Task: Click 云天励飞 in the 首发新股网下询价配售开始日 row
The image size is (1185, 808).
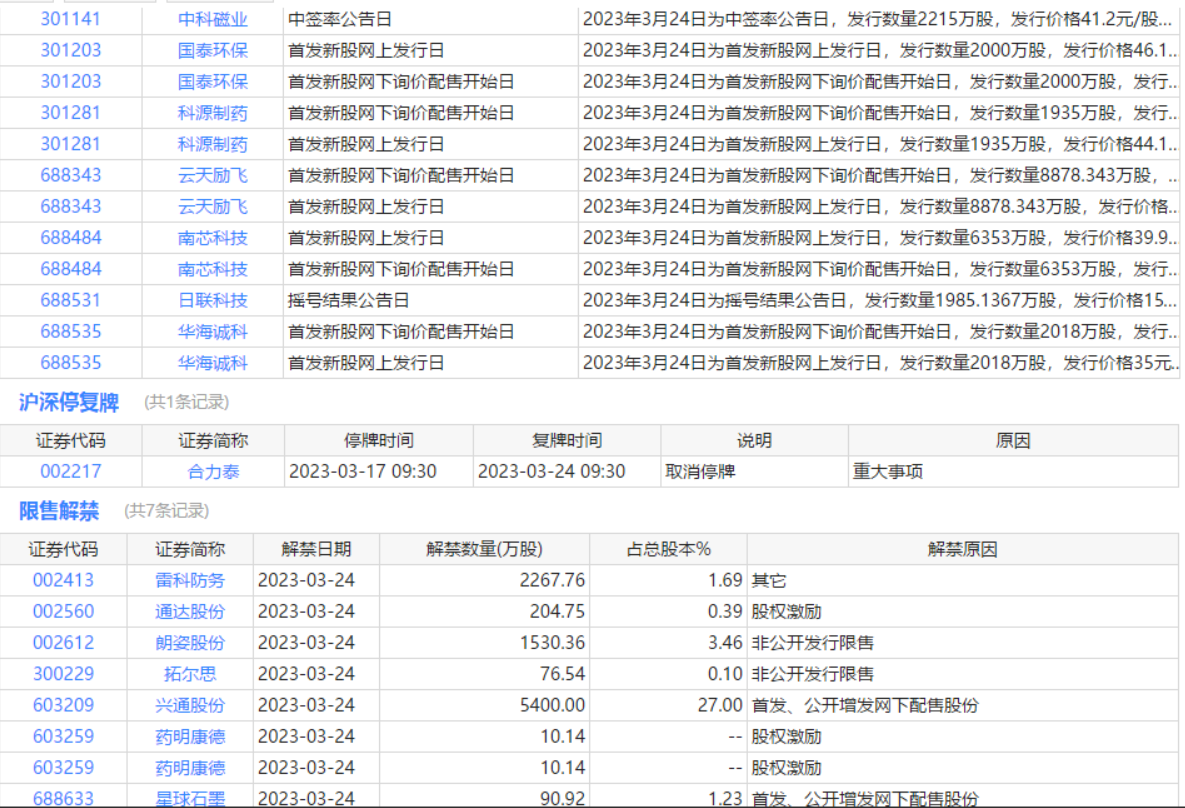Action: pyautogui.click(x=212, y=175)
